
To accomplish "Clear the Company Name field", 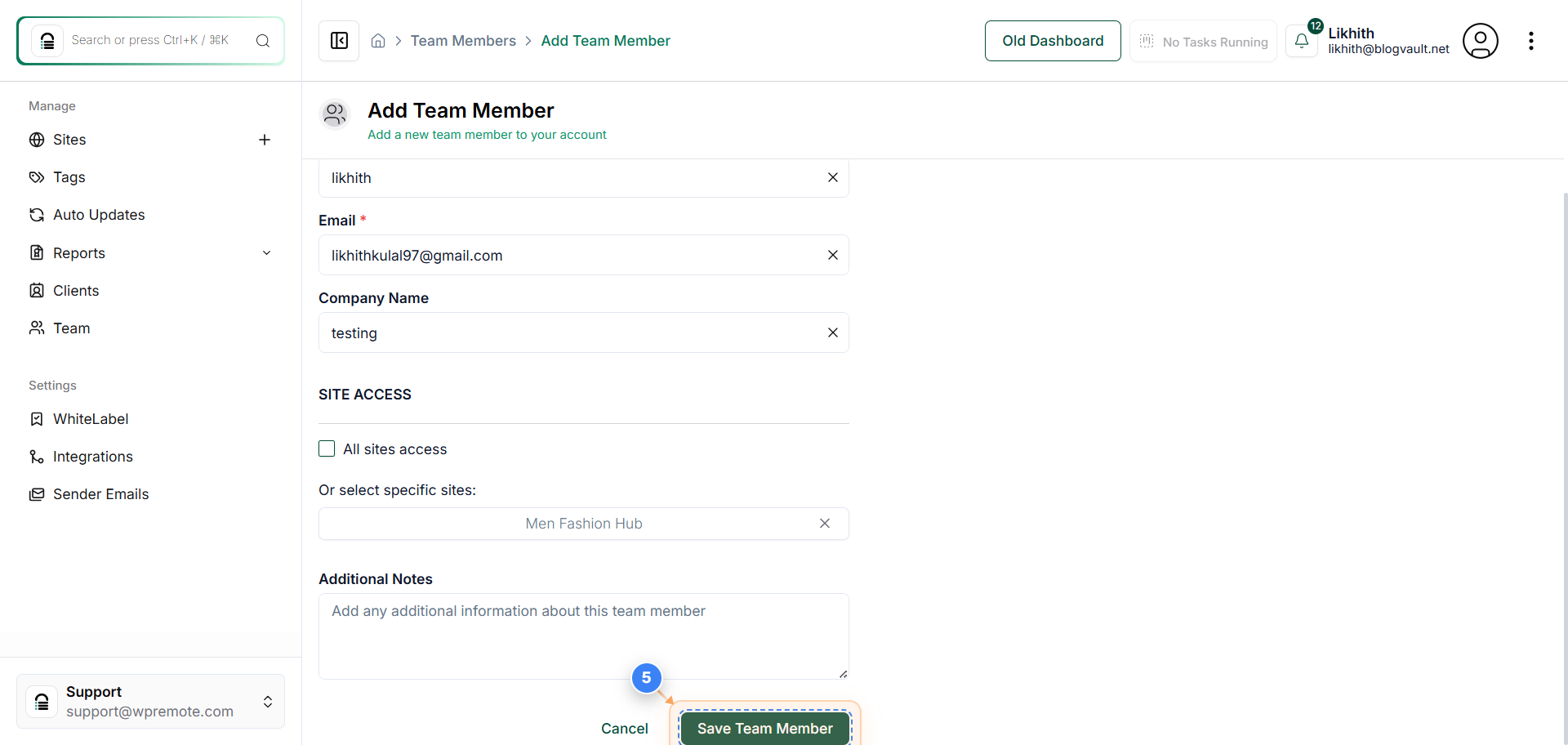I will point(833,332).
